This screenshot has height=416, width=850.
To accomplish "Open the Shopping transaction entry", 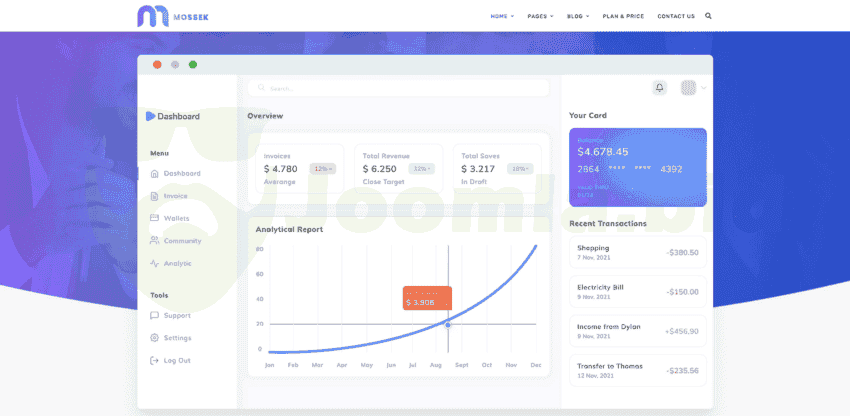I will pyautogui.click(x=637, y=252).
